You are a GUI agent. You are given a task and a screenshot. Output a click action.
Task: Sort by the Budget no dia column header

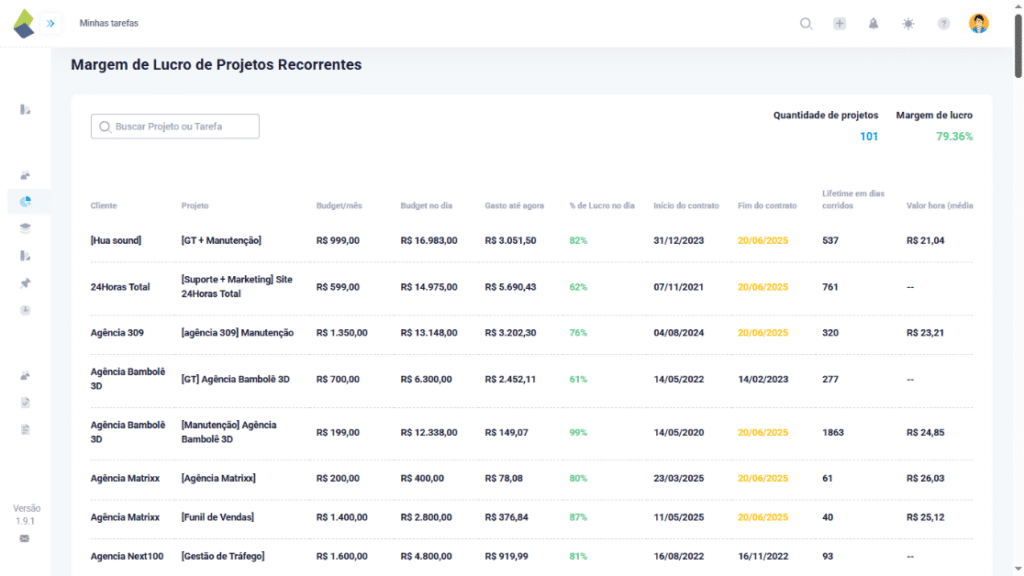click(426, 206)
